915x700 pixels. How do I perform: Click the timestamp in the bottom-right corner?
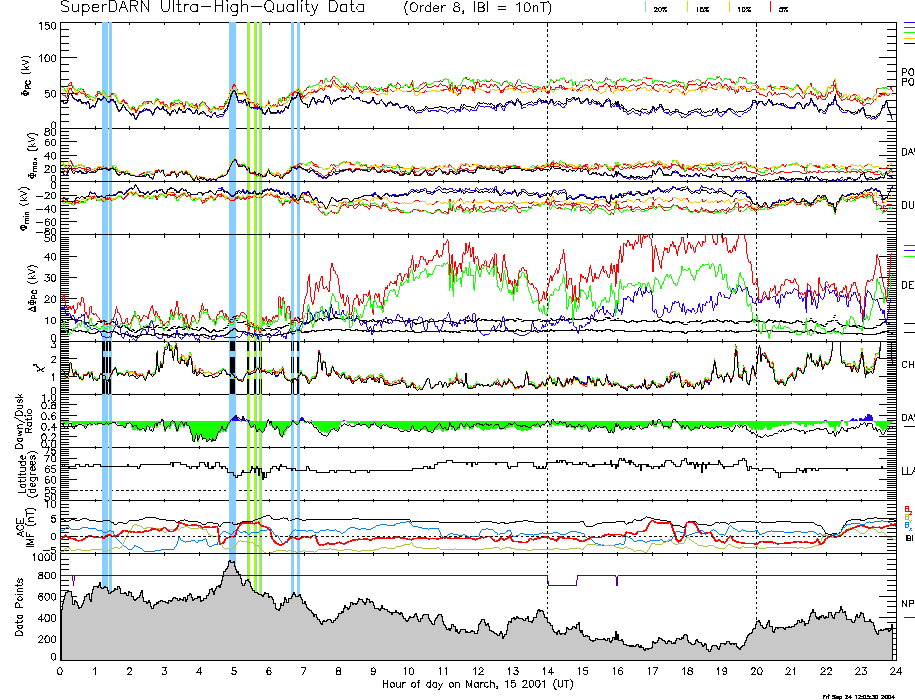point(866,695)
